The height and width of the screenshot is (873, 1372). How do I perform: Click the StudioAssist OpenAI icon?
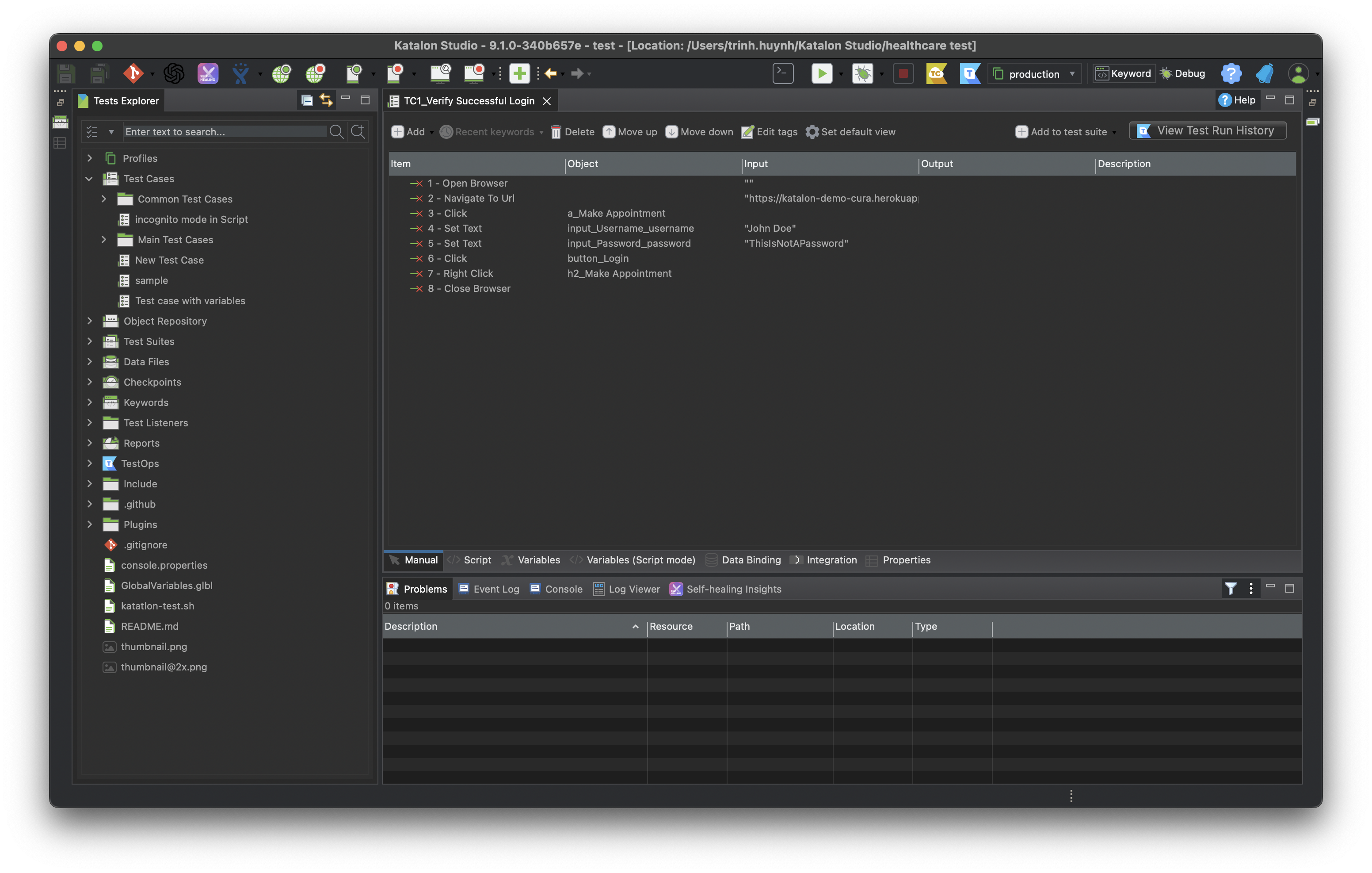point(174,73)
